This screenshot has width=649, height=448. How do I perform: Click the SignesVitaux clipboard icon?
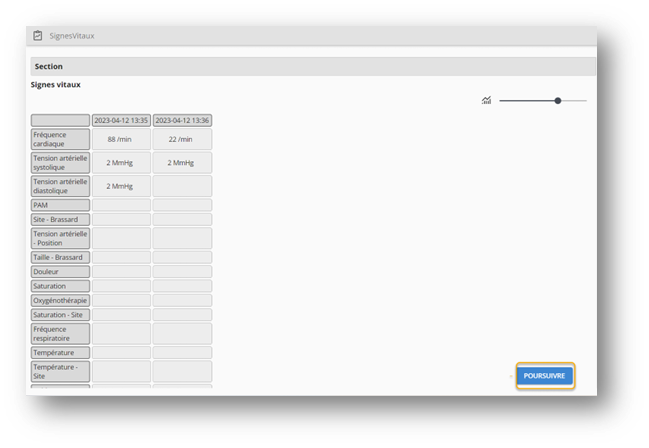(38, 36)
